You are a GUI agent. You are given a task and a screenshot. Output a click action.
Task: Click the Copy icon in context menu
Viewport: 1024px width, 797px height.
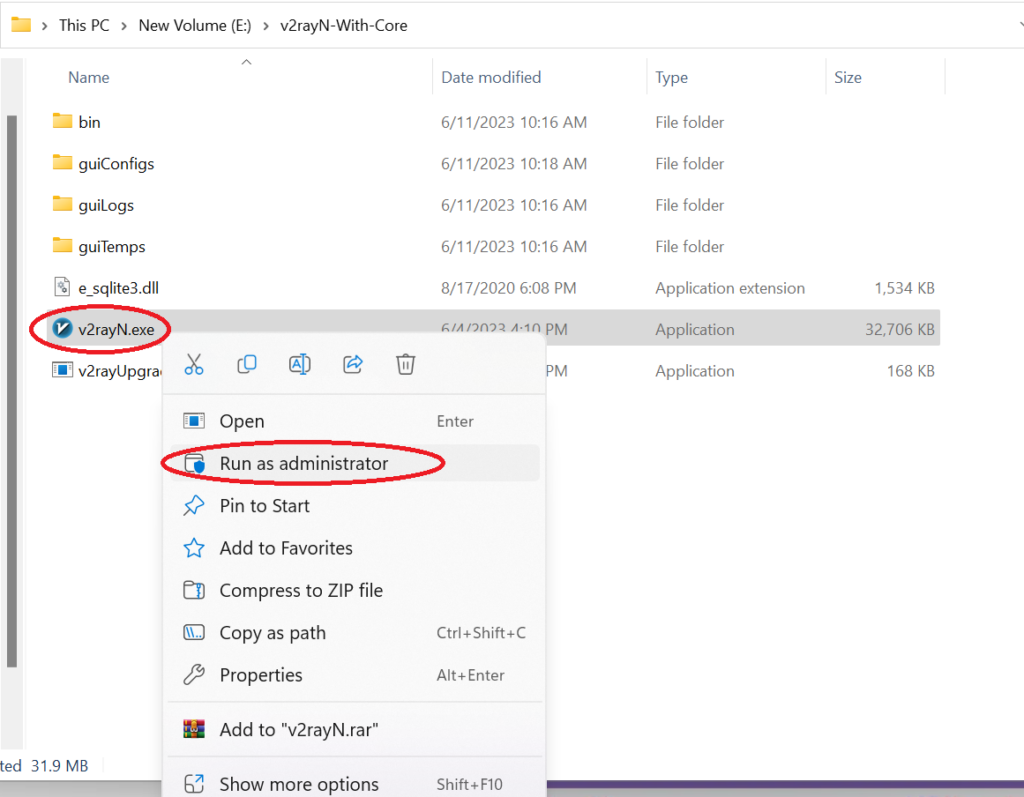[x=247, y=365]
